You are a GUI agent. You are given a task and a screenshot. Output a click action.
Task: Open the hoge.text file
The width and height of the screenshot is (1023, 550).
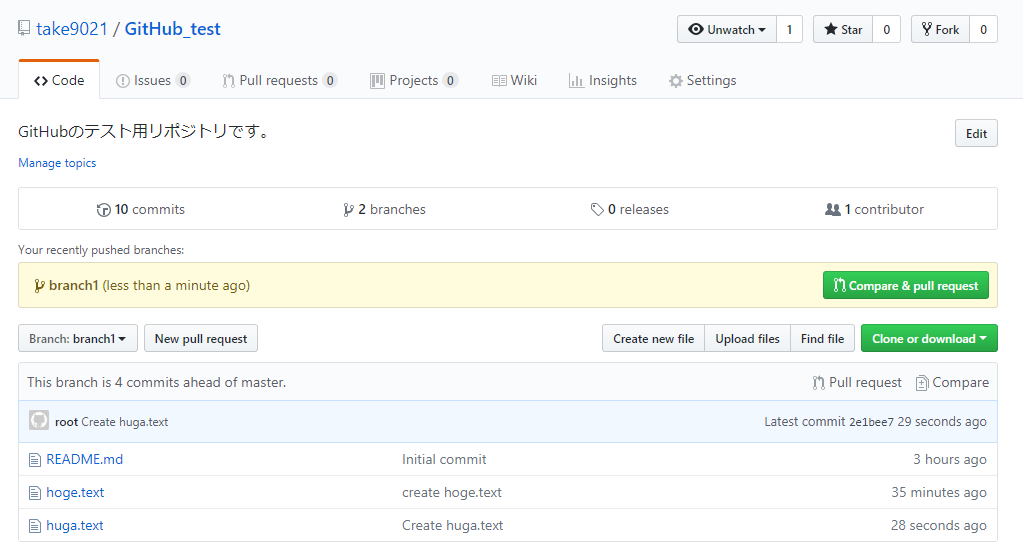coord(75,493)
